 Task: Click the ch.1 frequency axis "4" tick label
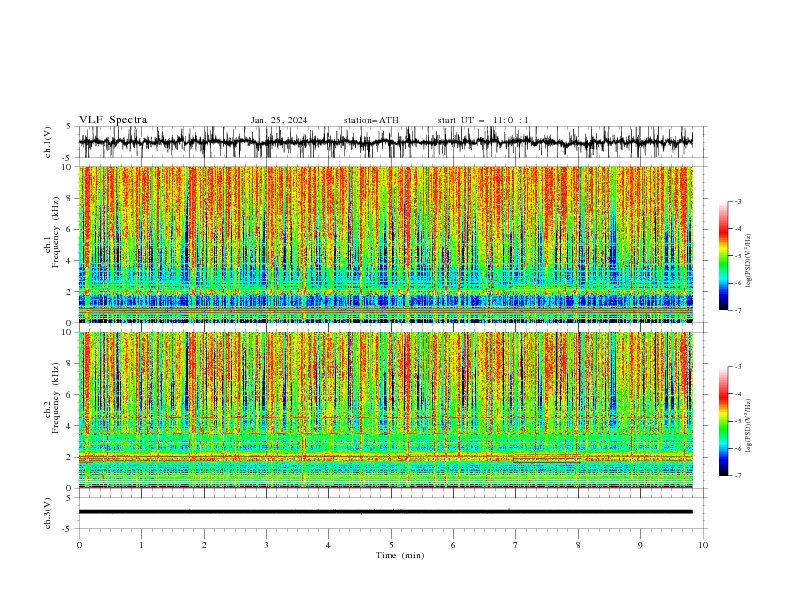(70, 261)
